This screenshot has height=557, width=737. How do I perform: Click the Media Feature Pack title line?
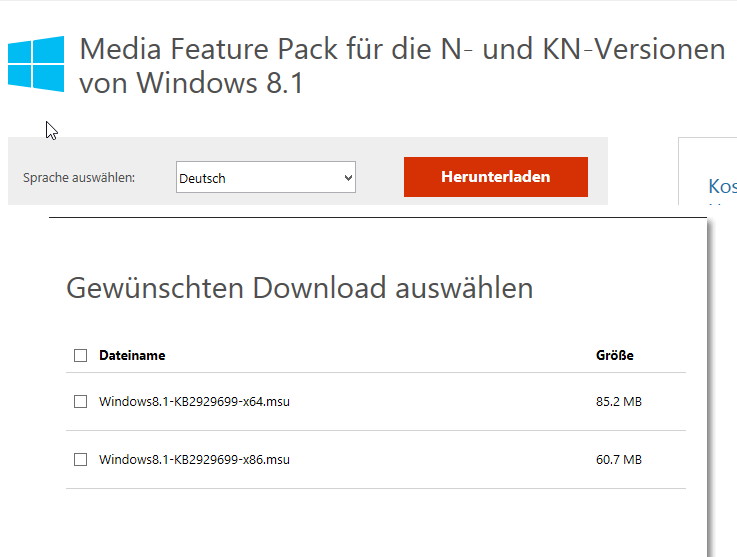[x=402, y=49]
